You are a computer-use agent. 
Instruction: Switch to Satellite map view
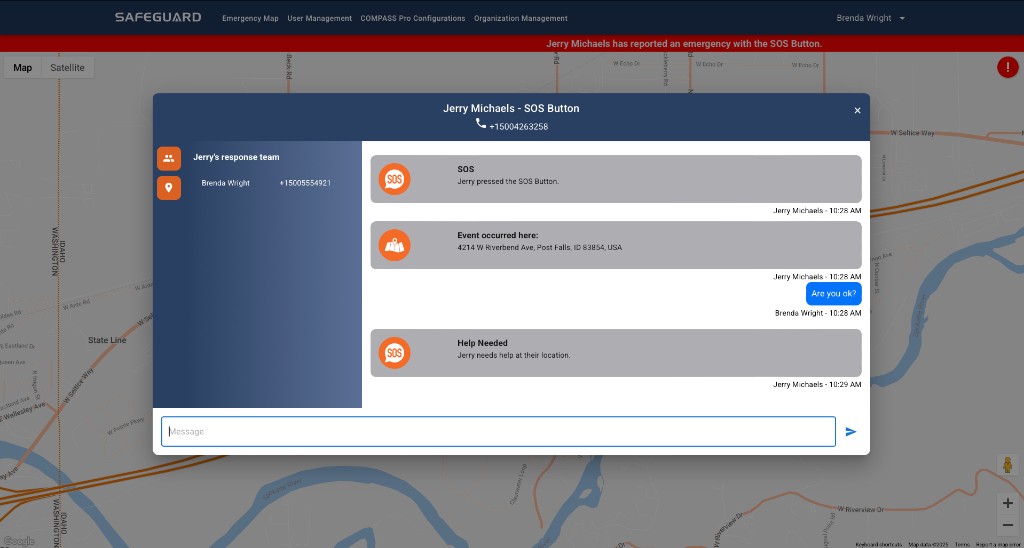[67, 68]
